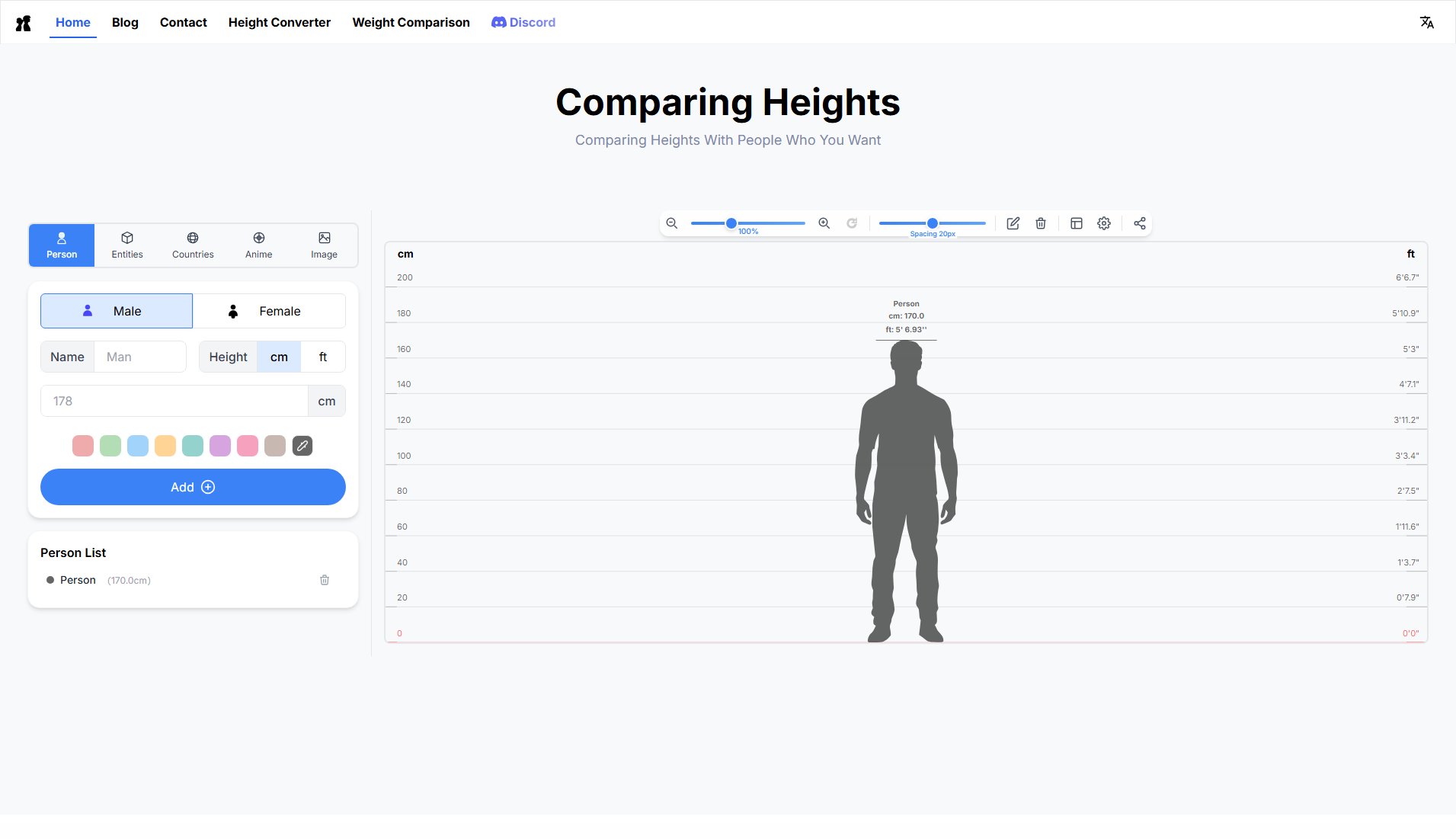Switch to the Anime tab
Viewport: 1456px width, 839px height.
258,245
